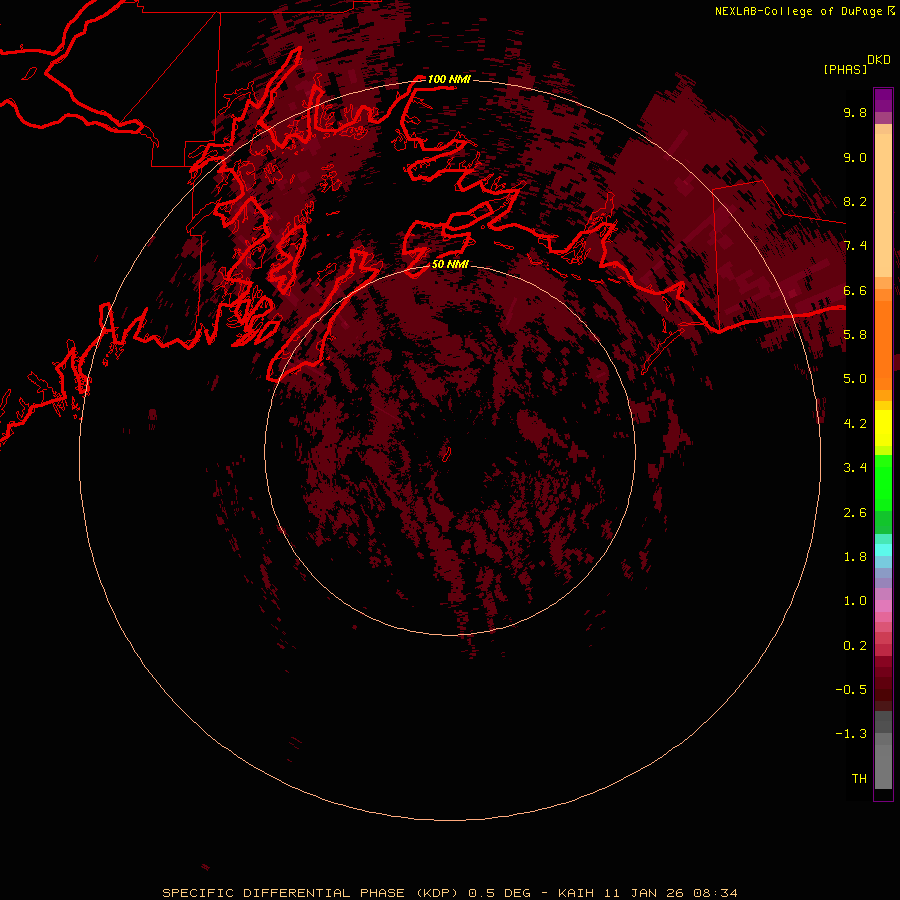Click the -0.5 value on the scale

851,690
